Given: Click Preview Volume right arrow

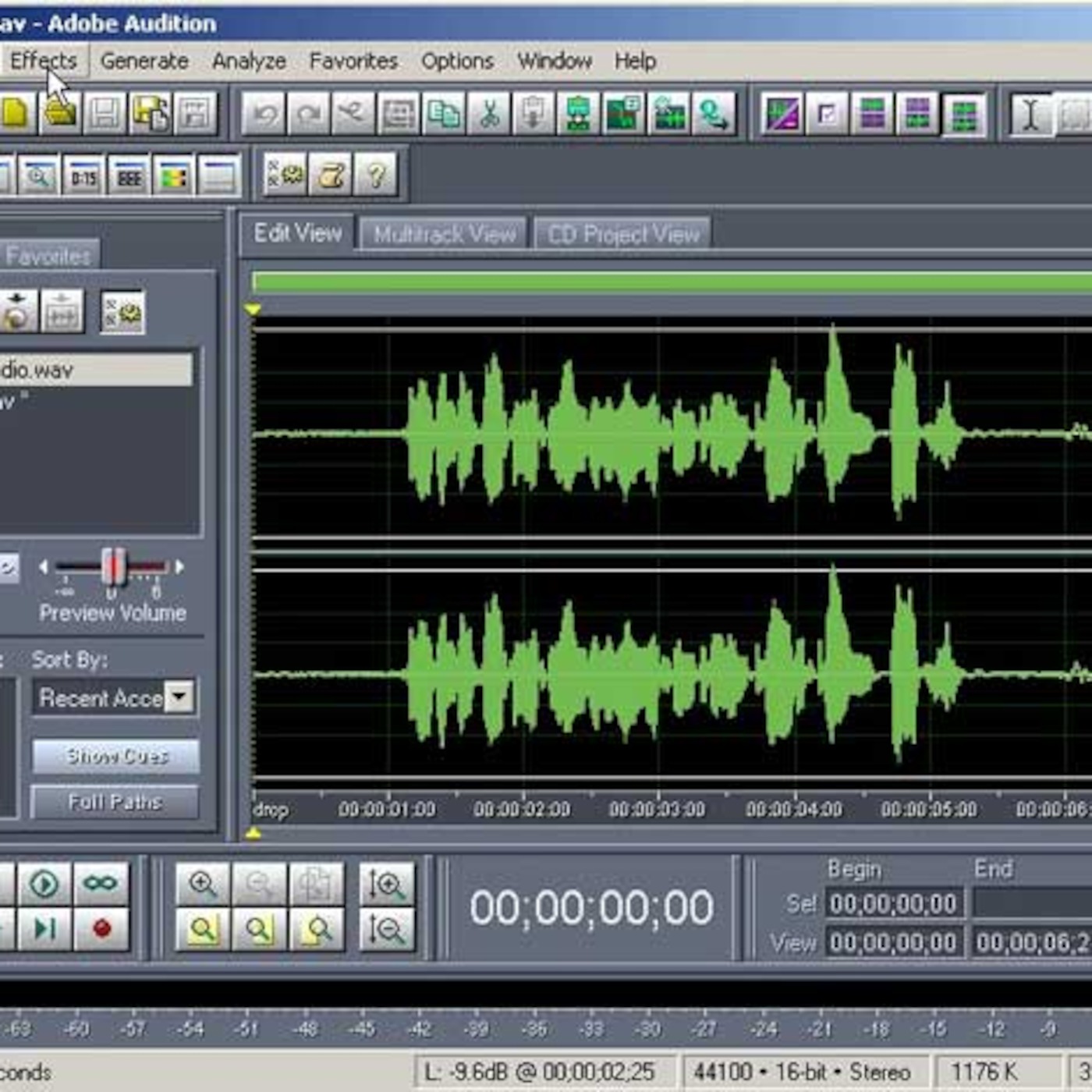Looking at the screenshot, I should (x=179, y=567).
